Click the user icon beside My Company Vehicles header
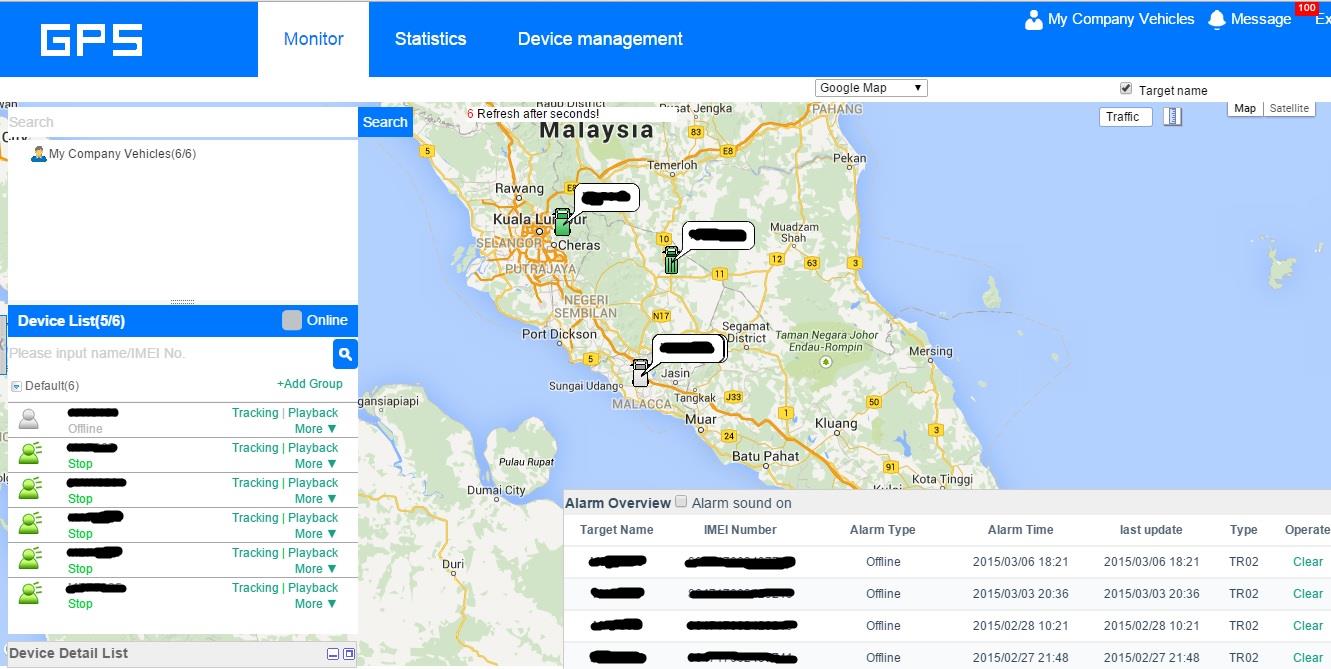 point(1034,19)
